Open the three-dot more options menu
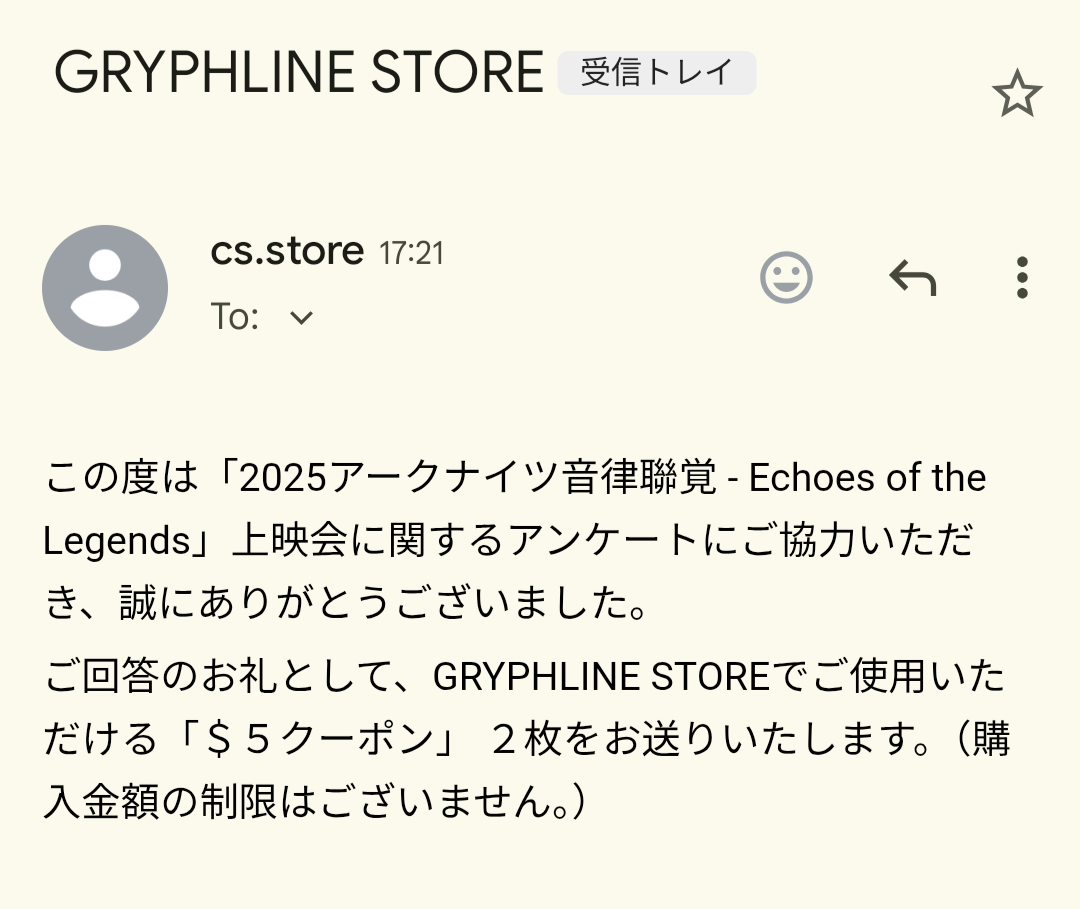Screen dimensions: 1080x909 pos(1021,278)
